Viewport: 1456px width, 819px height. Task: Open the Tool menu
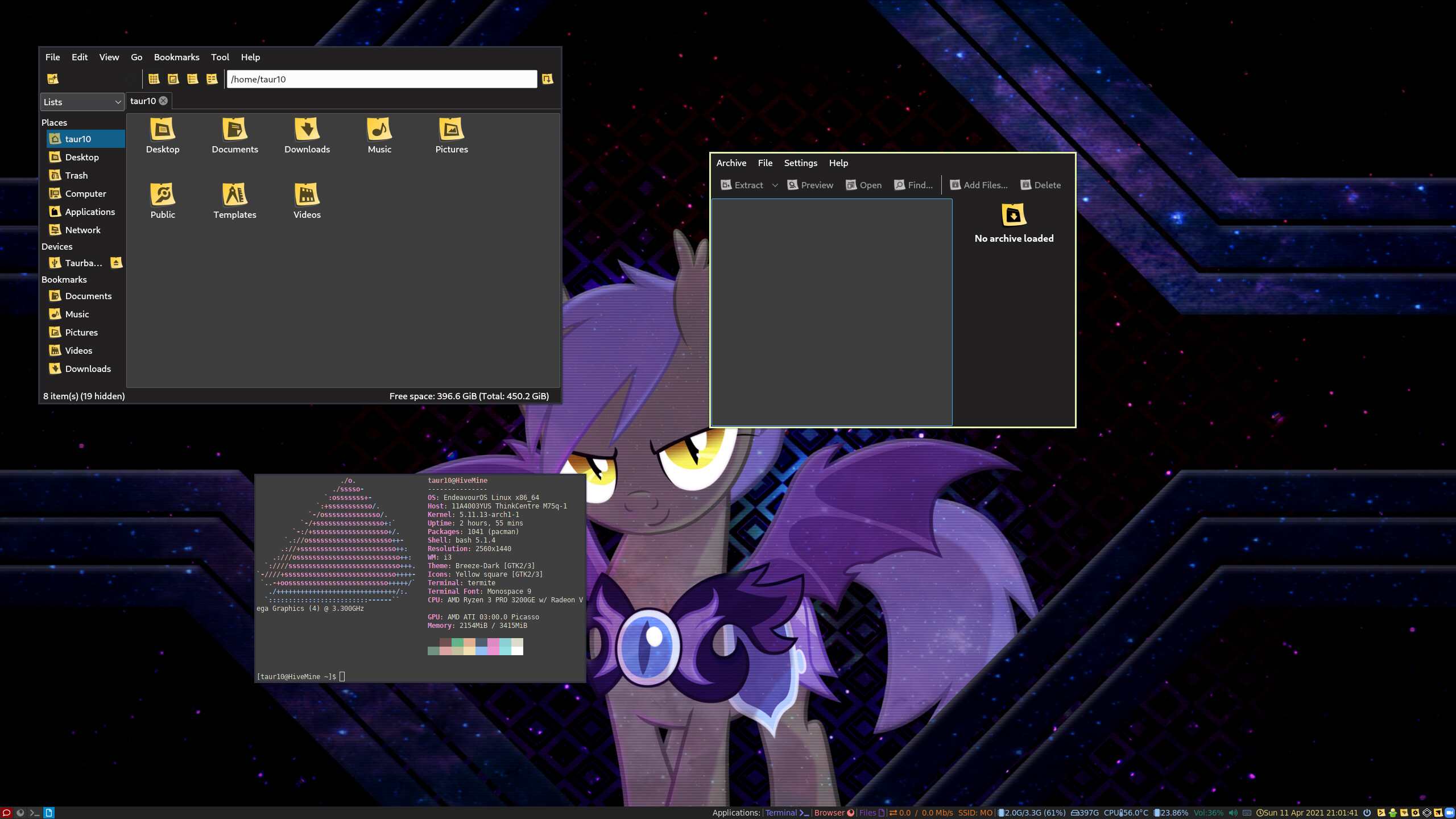(220, 57)
